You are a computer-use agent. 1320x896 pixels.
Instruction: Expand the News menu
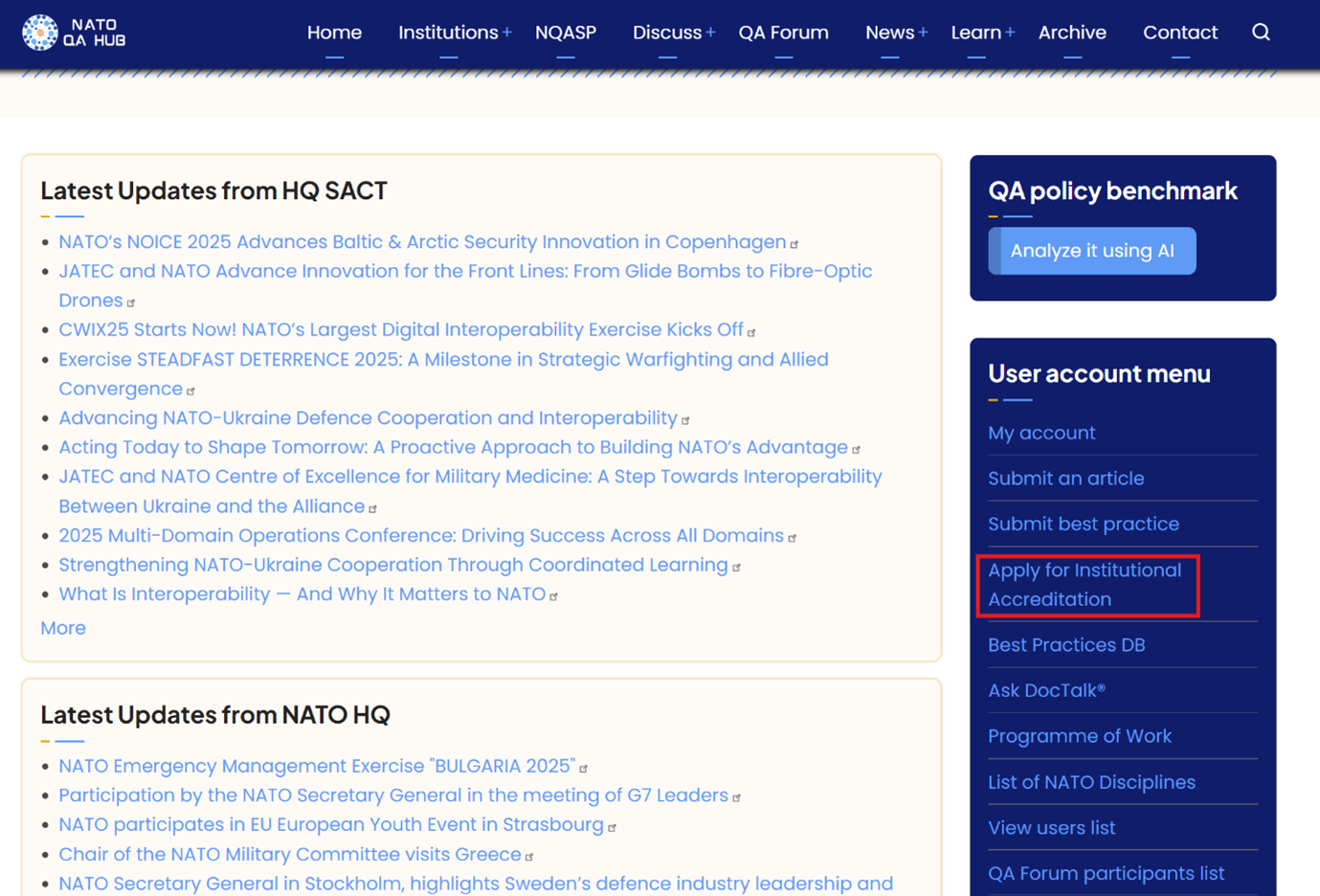[x=890, y=32]
